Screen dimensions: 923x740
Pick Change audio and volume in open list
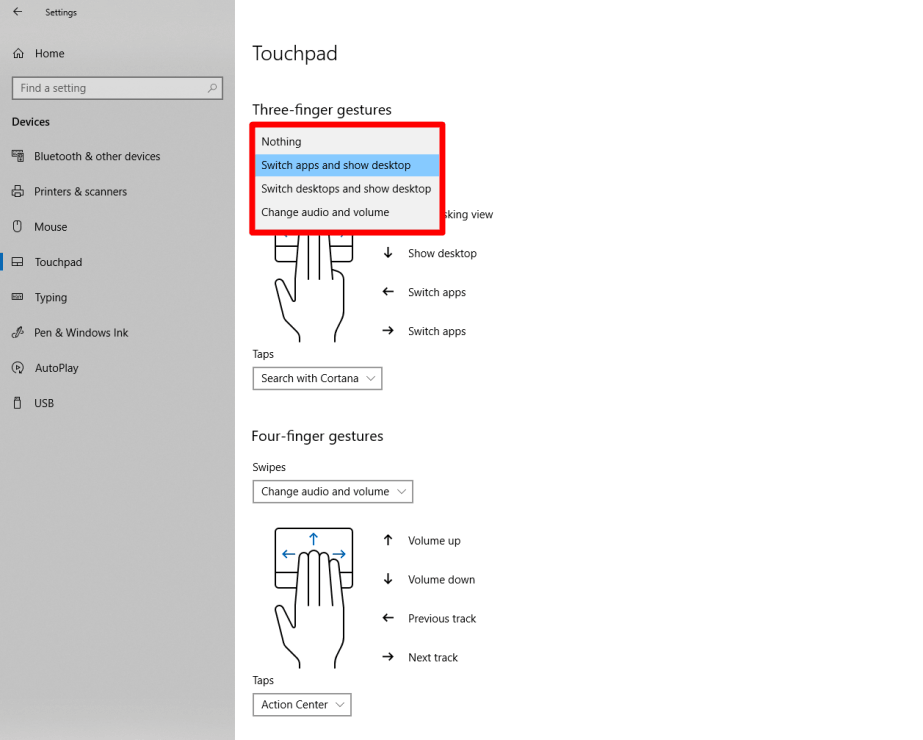pyautogui.click(x=347, y=212)
